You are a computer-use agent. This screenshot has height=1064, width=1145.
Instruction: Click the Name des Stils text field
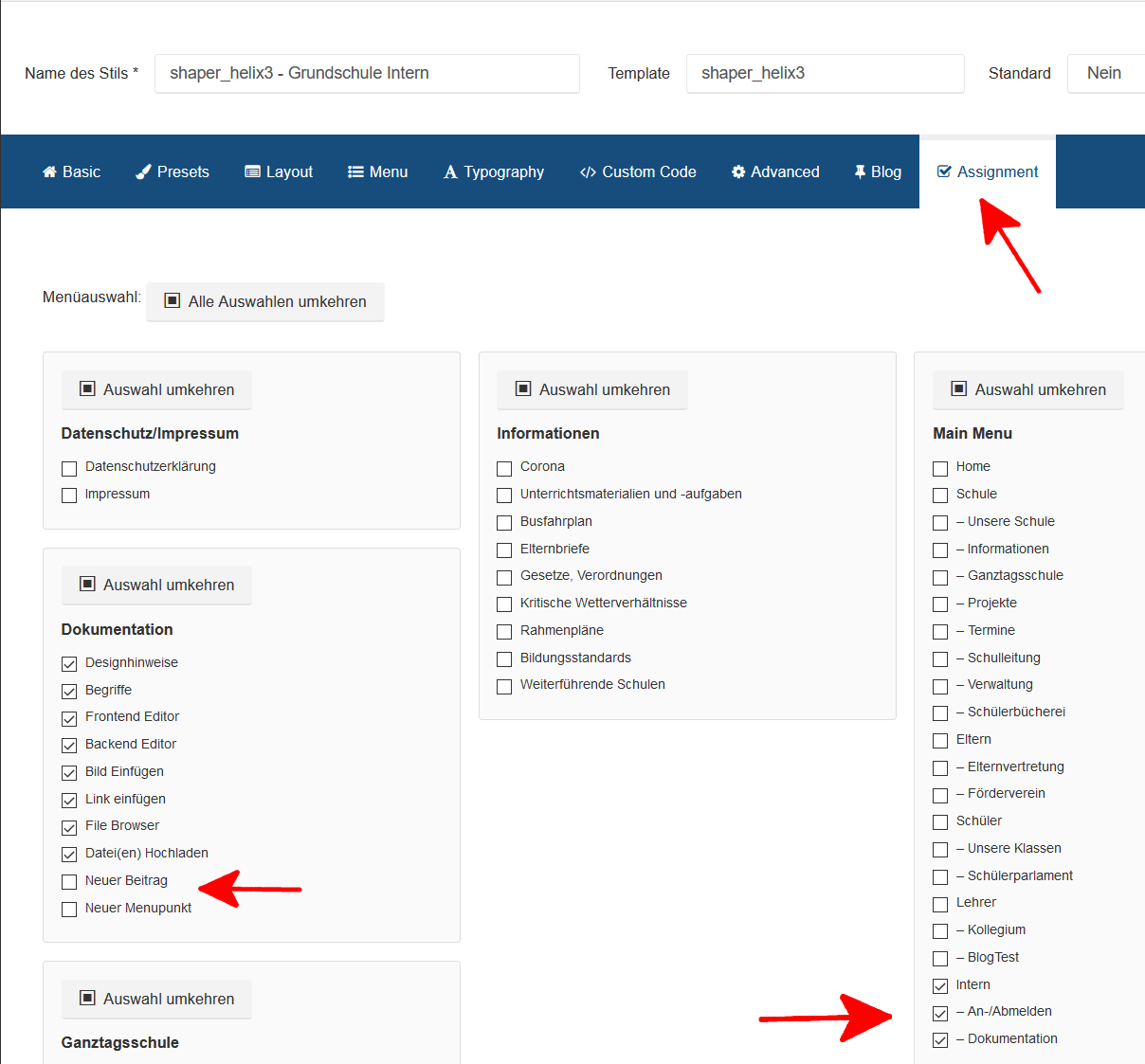367,73
